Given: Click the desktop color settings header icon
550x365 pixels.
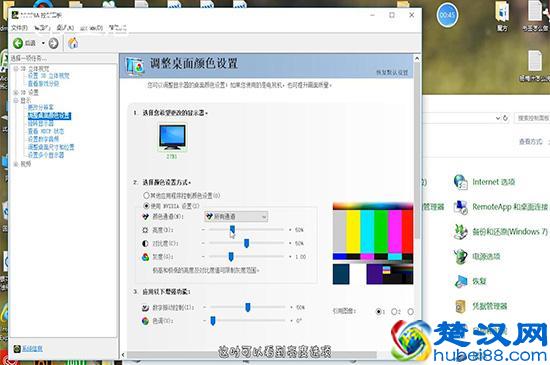Looking at the screenshot, I should click(135, 66).
